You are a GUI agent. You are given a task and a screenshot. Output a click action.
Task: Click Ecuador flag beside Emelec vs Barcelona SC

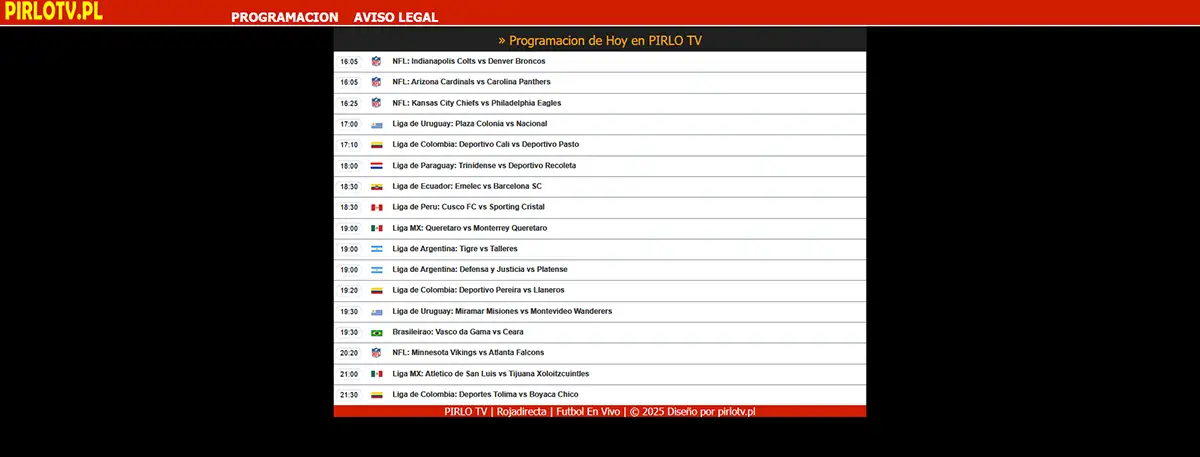(377, 187)
